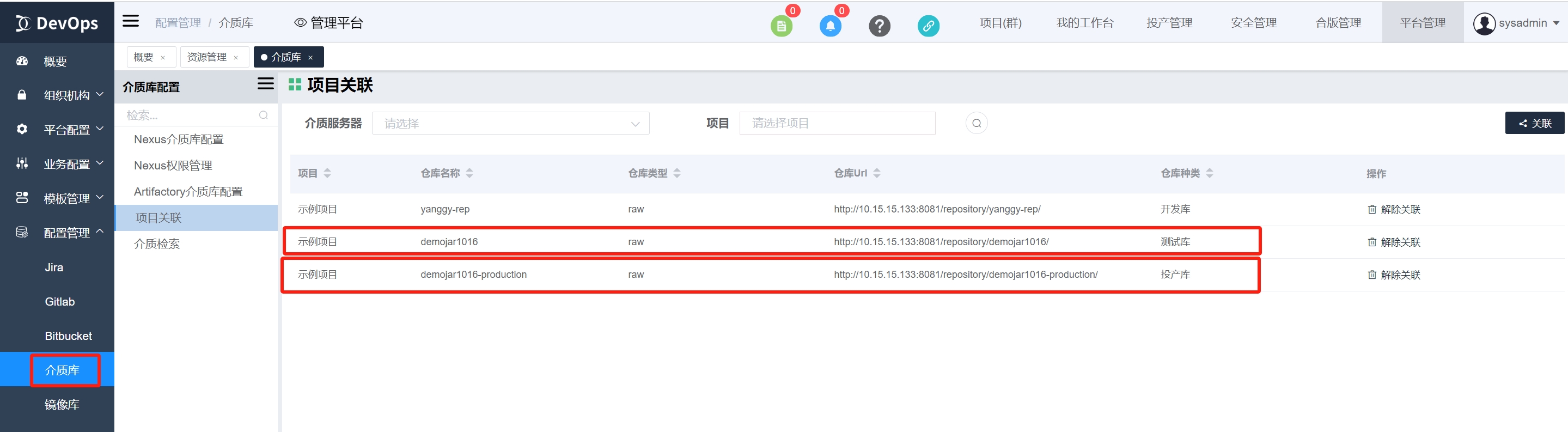This screenshot has width=1568, height=432.
Task: Click the 请选择项目 input field
Action: pos(837,124)
